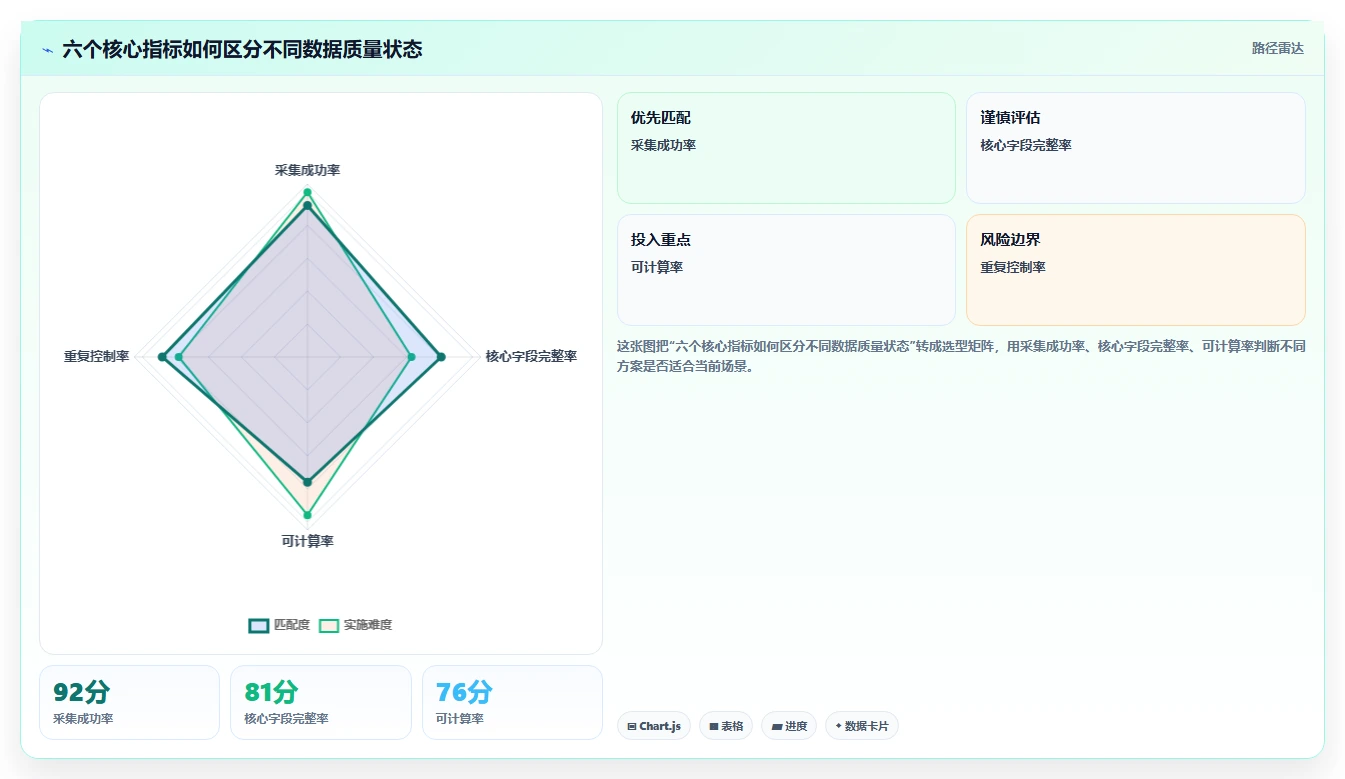1345x779 pixels.
Task: Click the dark 匹配度 point on 可计算率 axis
Action: pos(307,482)
